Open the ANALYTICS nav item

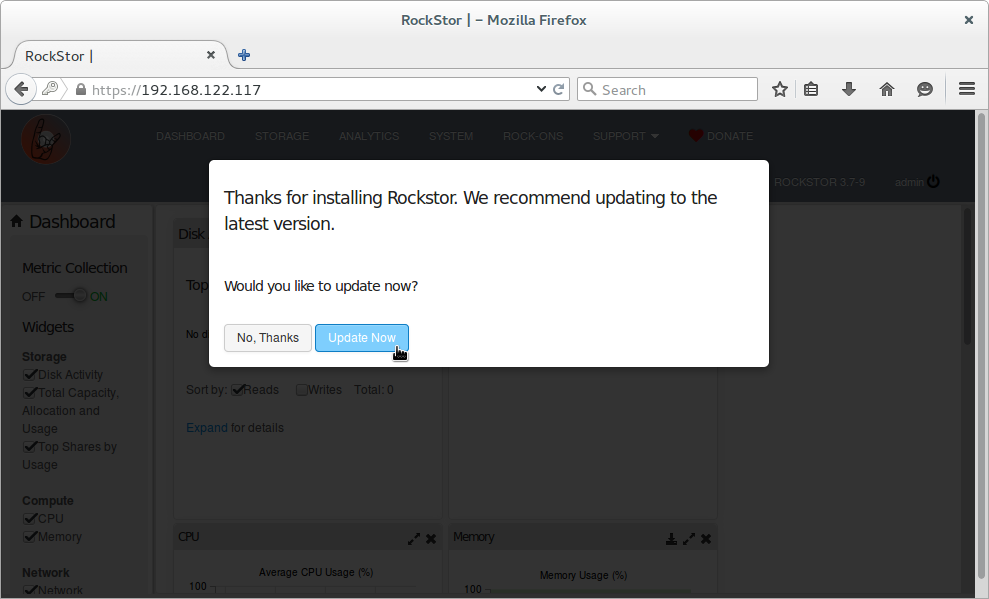point(369,136)
